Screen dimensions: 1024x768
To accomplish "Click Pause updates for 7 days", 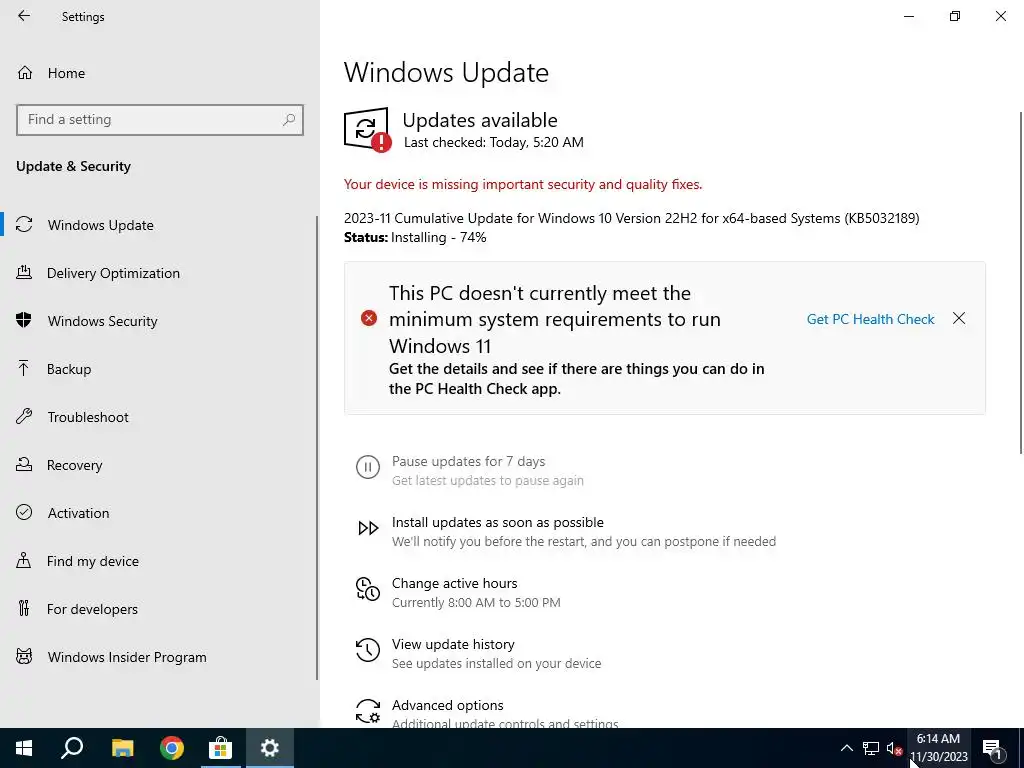I will (468, 461).
